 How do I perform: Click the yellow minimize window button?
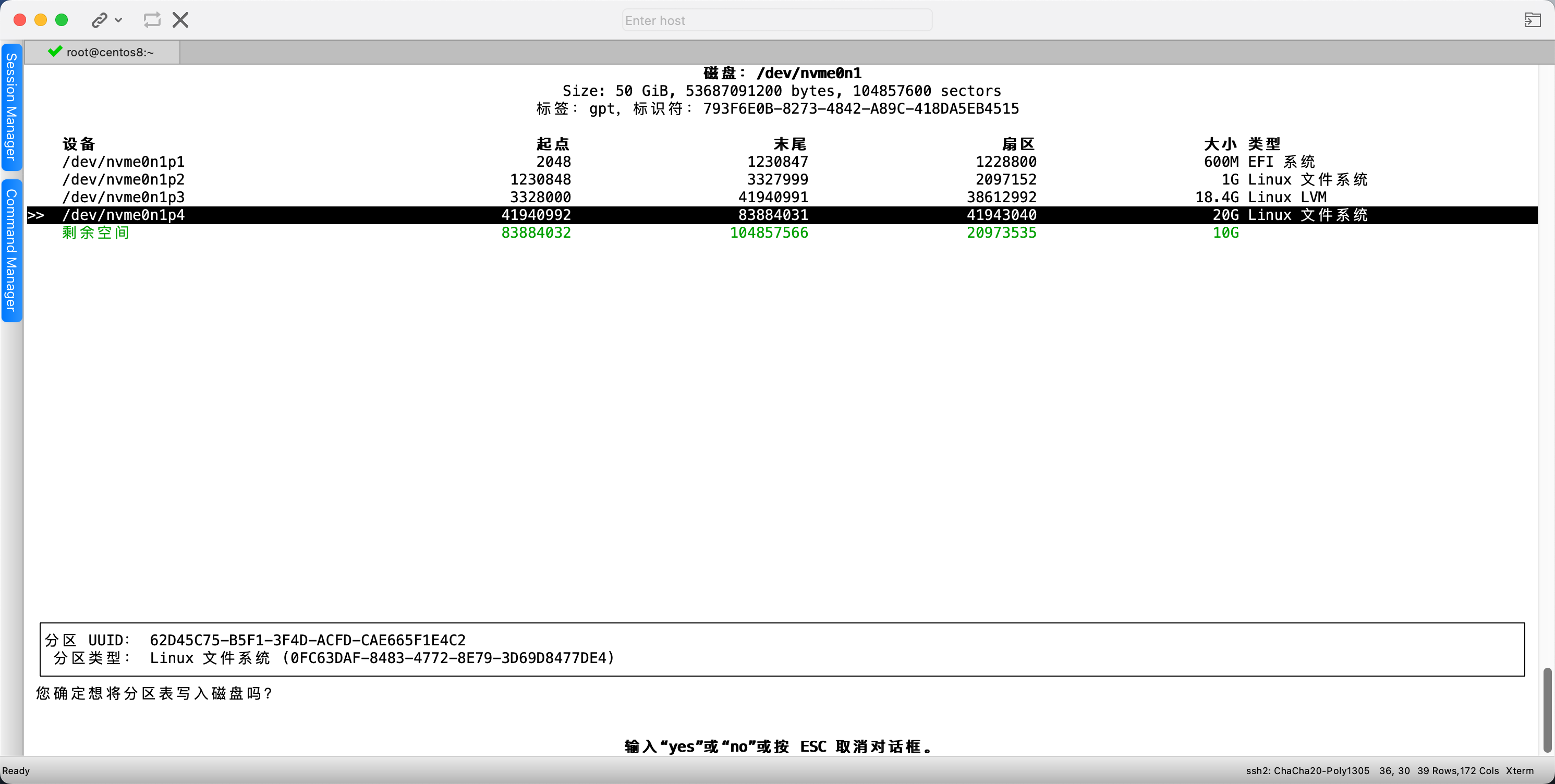click(41, 20)
